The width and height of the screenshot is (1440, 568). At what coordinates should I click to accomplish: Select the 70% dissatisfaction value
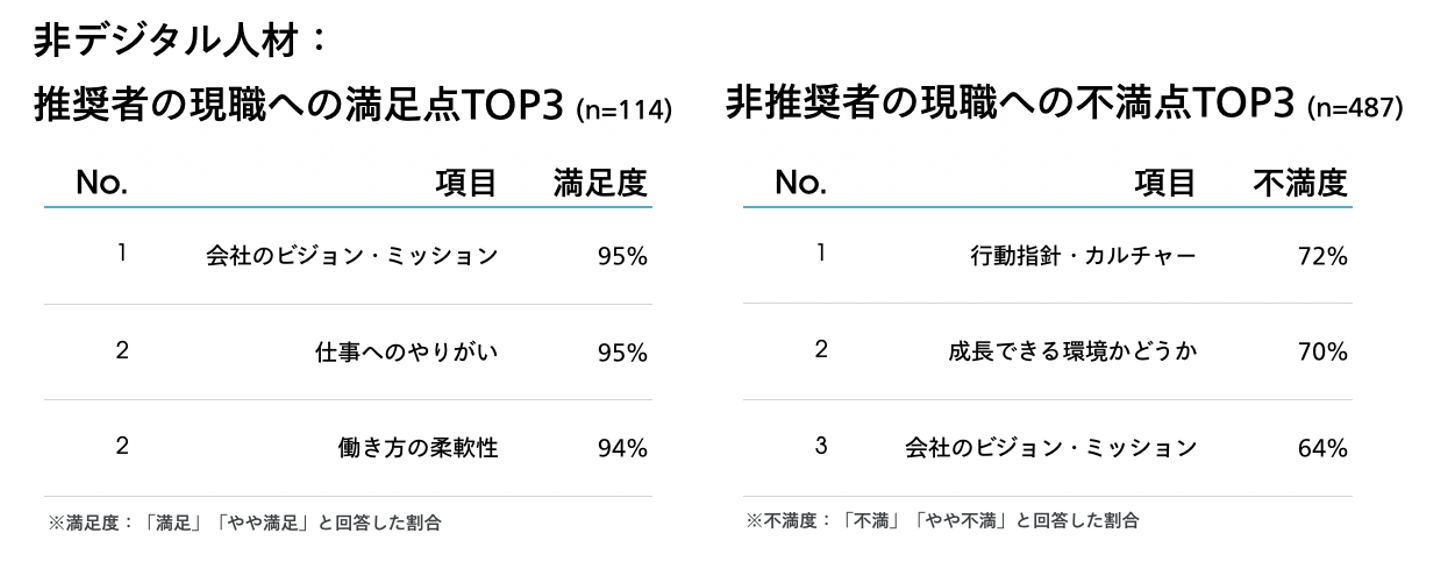point(1322,353)
